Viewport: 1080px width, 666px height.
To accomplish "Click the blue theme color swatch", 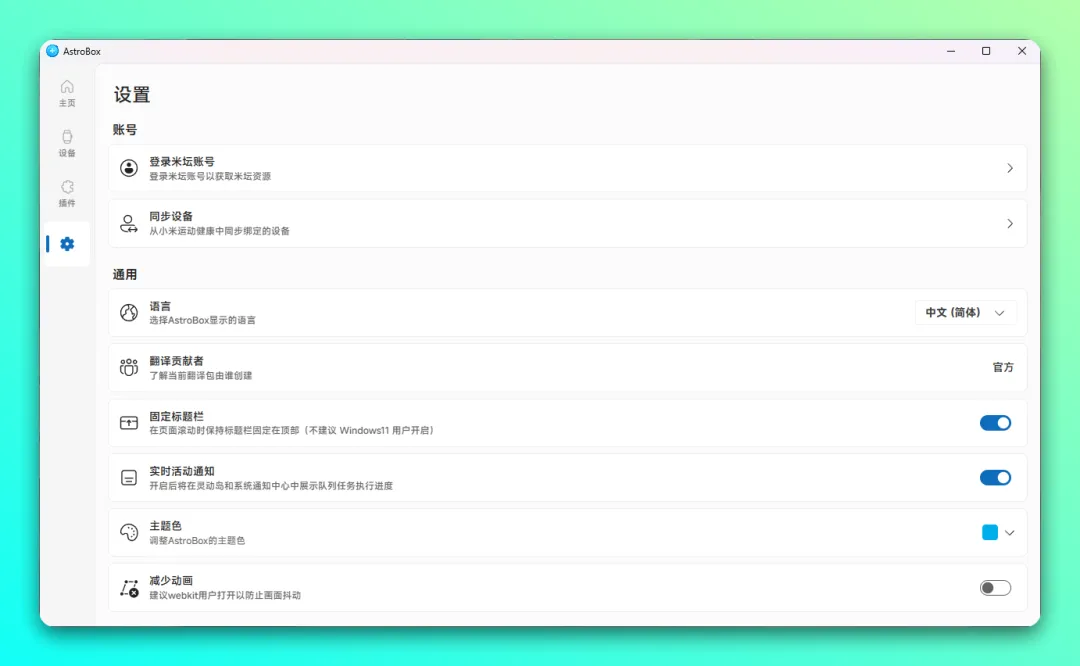I will (990, 532).
